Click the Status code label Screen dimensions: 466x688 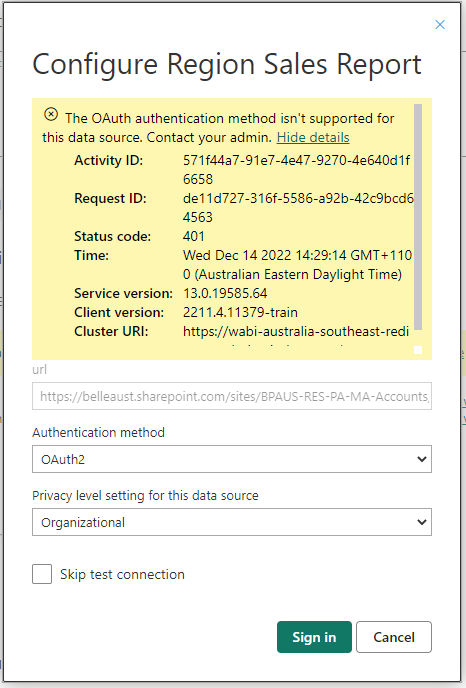[112, 236]
